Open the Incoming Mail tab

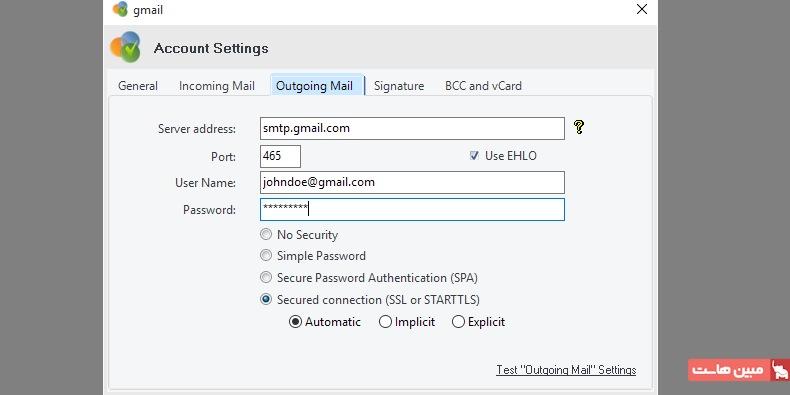click(x=217, y=86)
